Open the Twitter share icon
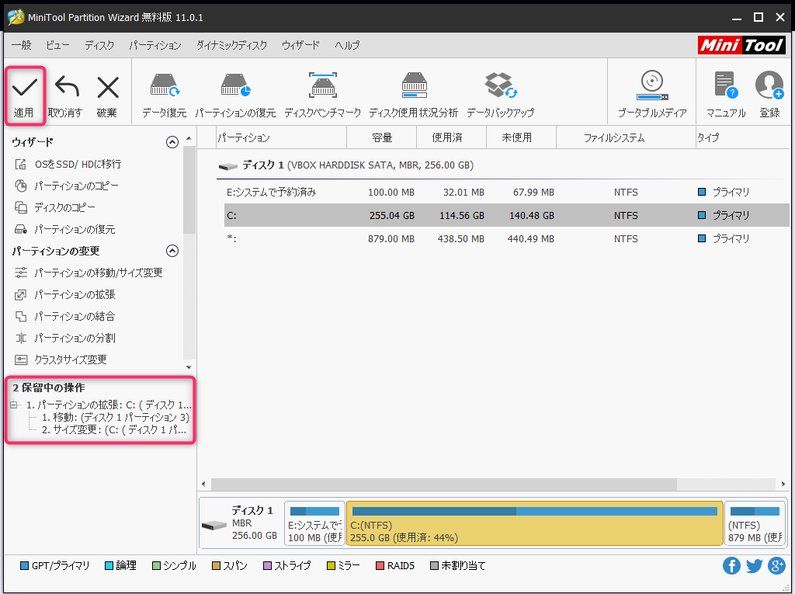This screenshot has height=594, width=795. pyautogui.click(x=754, y=566)
